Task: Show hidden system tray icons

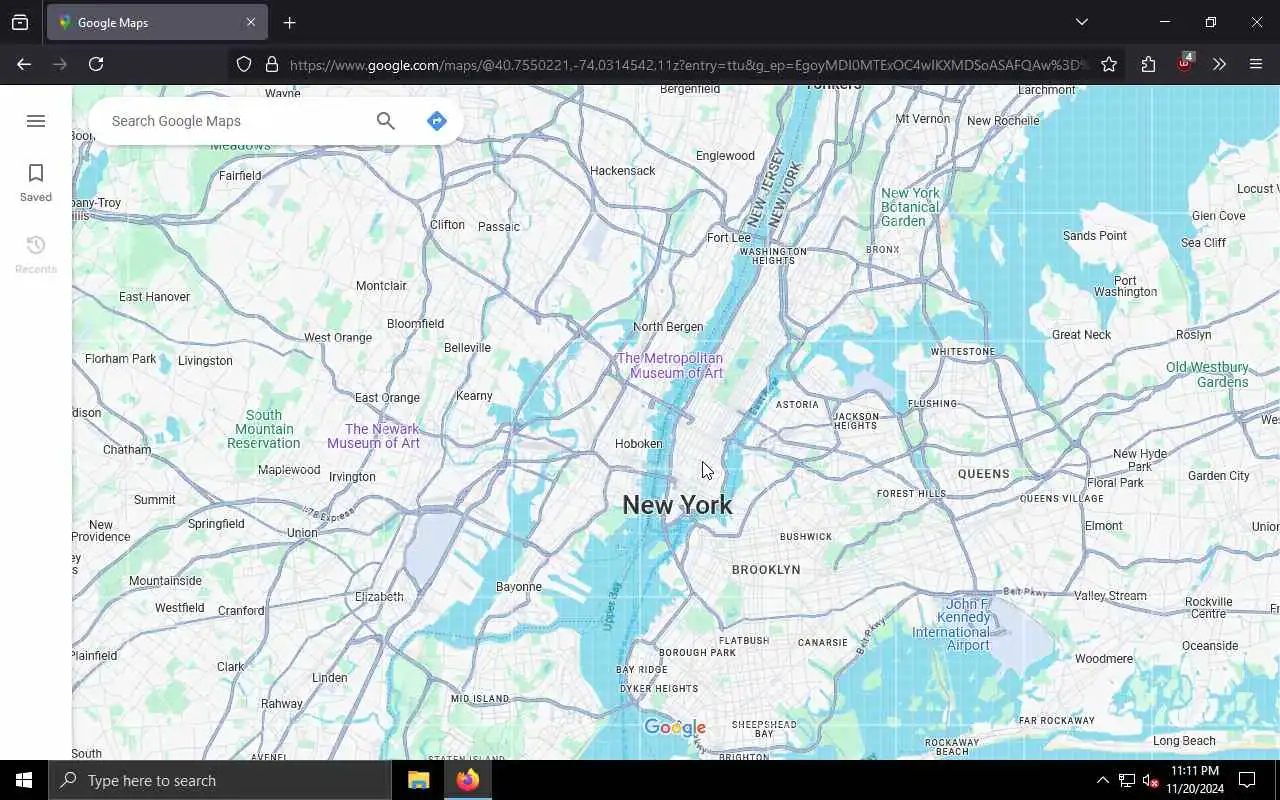Action: pos(1103,780)
